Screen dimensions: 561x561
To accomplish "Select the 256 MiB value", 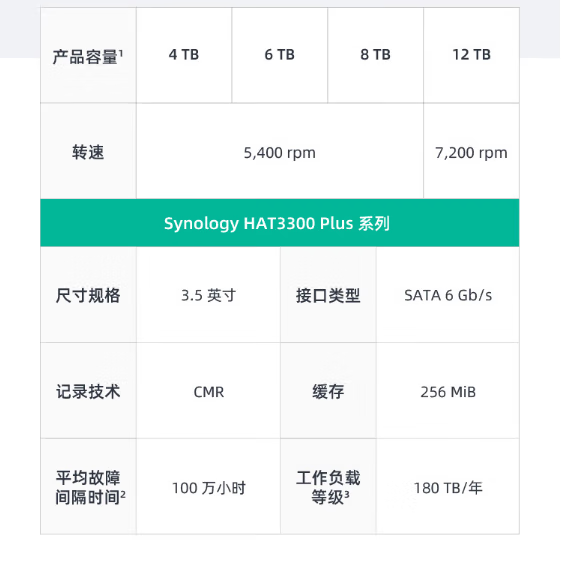I will [448, 391].
